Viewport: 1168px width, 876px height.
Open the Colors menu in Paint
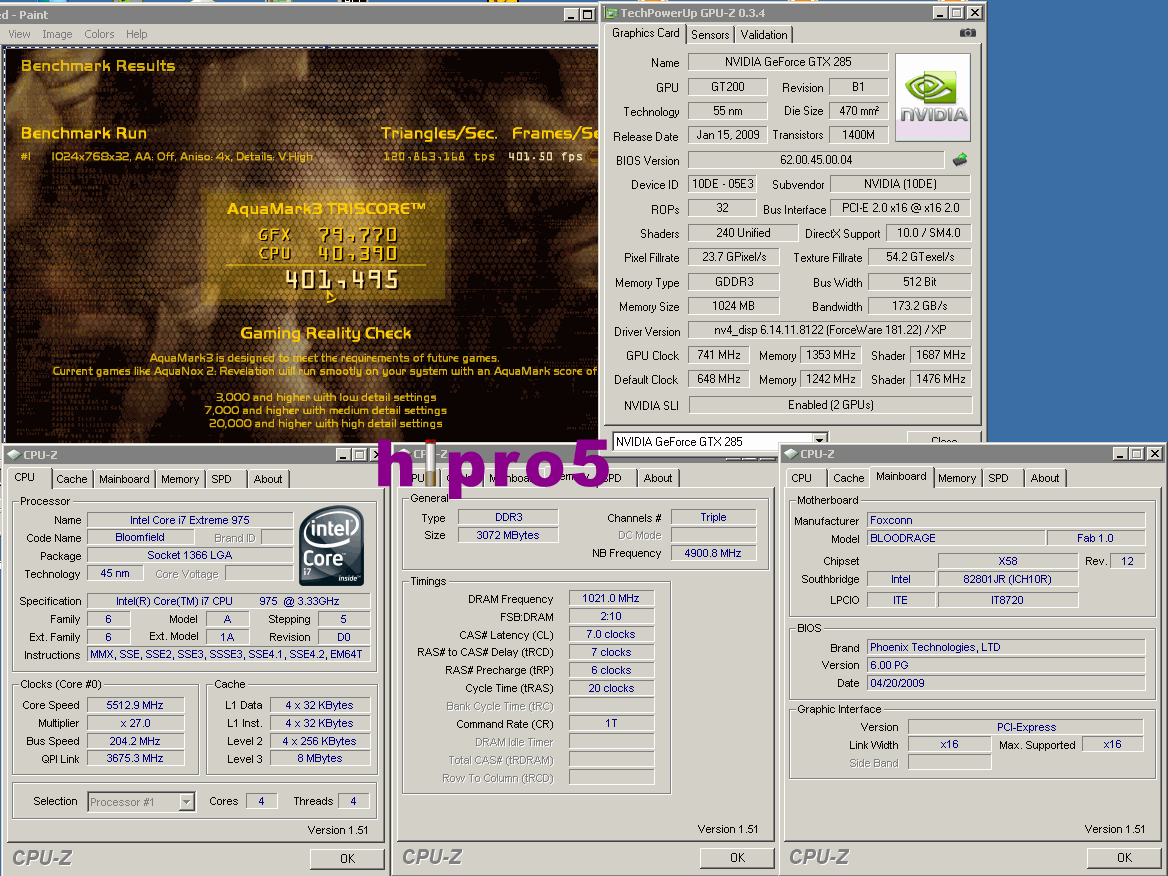tap(99, 34)
